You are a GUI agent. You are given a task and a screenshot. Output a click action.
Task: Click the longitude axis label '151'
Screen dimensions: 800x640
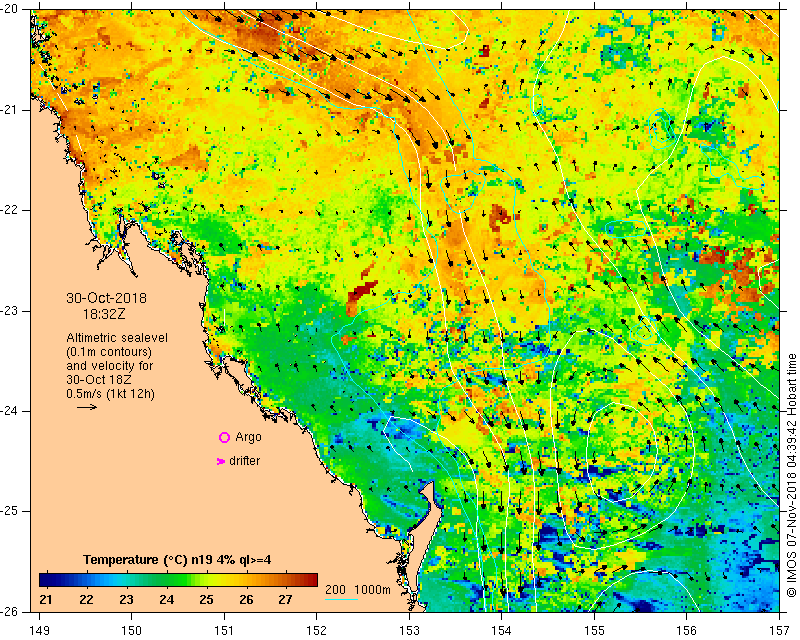224,630
